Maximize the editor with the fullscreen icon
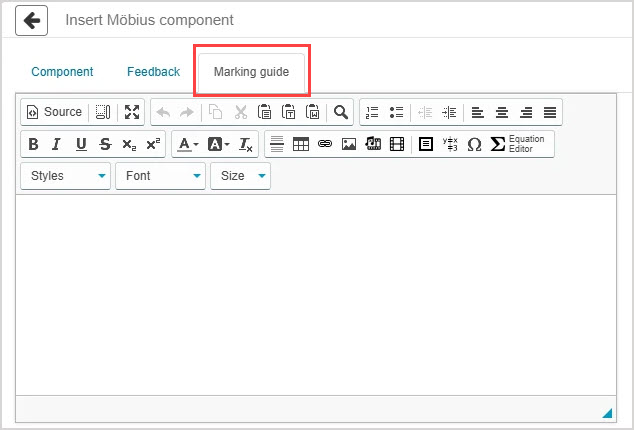 coord(131,112)
